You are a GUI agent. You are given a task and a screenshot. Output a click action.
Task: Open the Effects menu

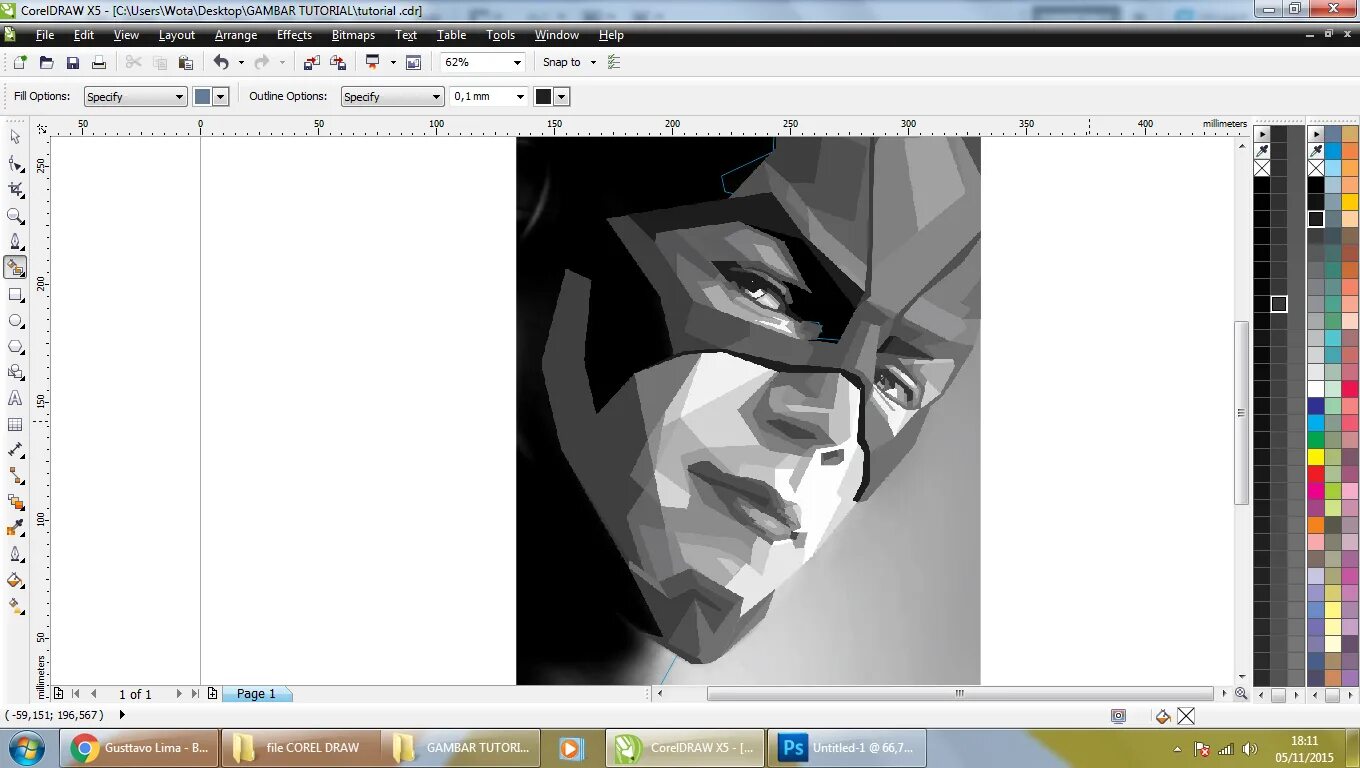294,35
